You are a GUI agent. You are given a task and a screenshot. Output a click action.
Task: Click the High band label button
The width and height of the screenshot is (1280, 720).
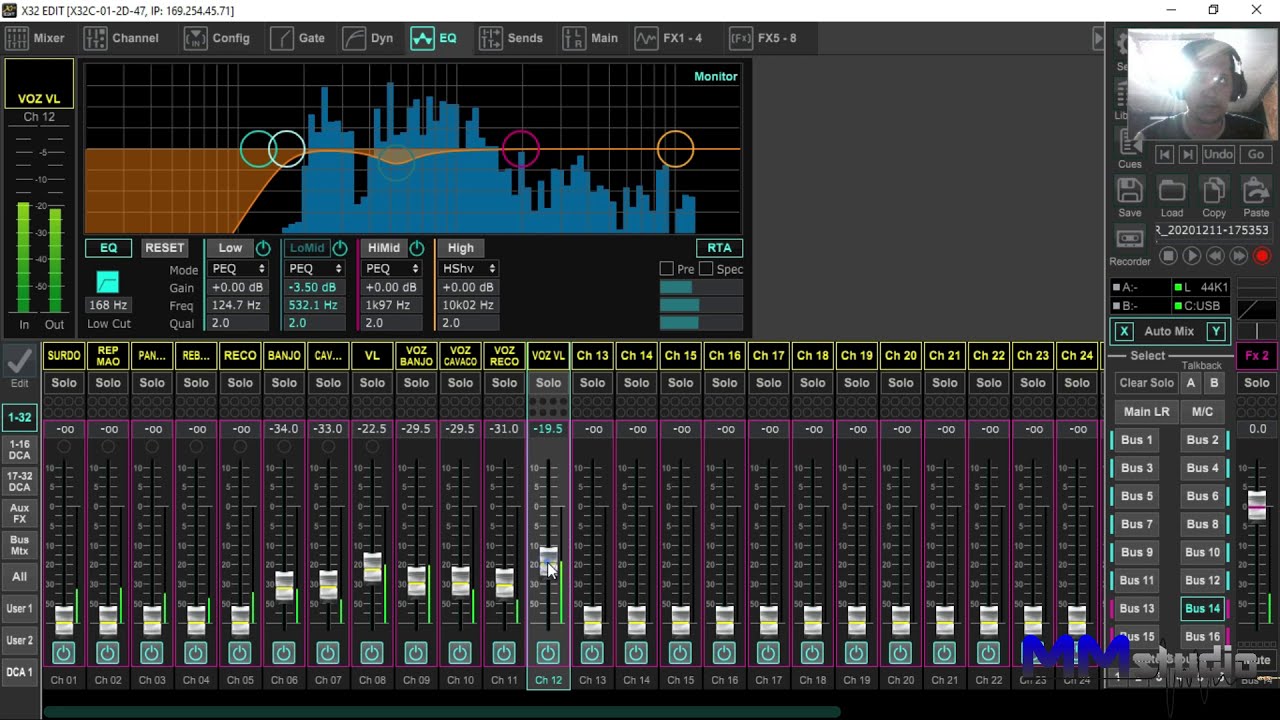461,248
